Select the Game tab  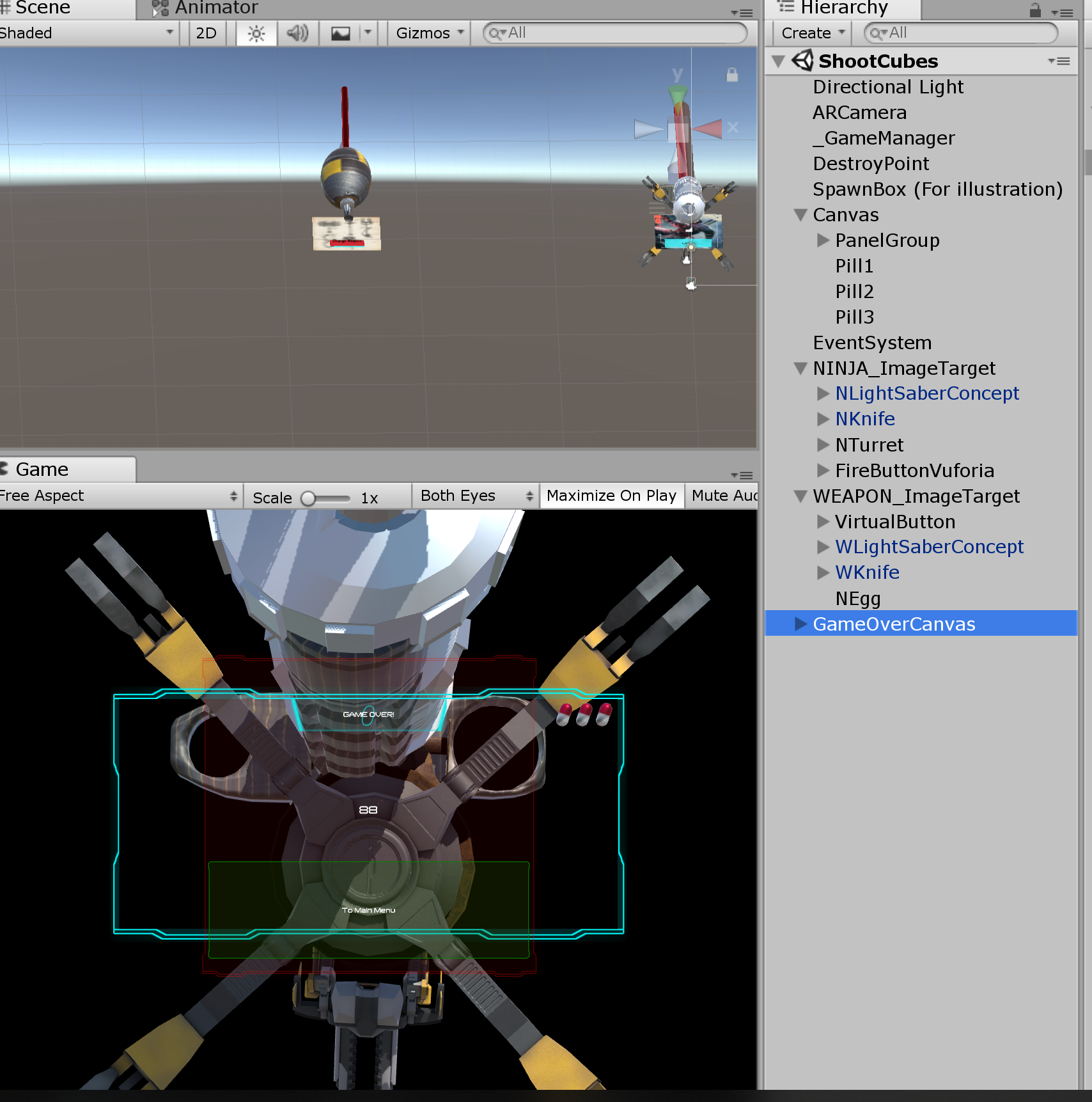pos(67,469)
